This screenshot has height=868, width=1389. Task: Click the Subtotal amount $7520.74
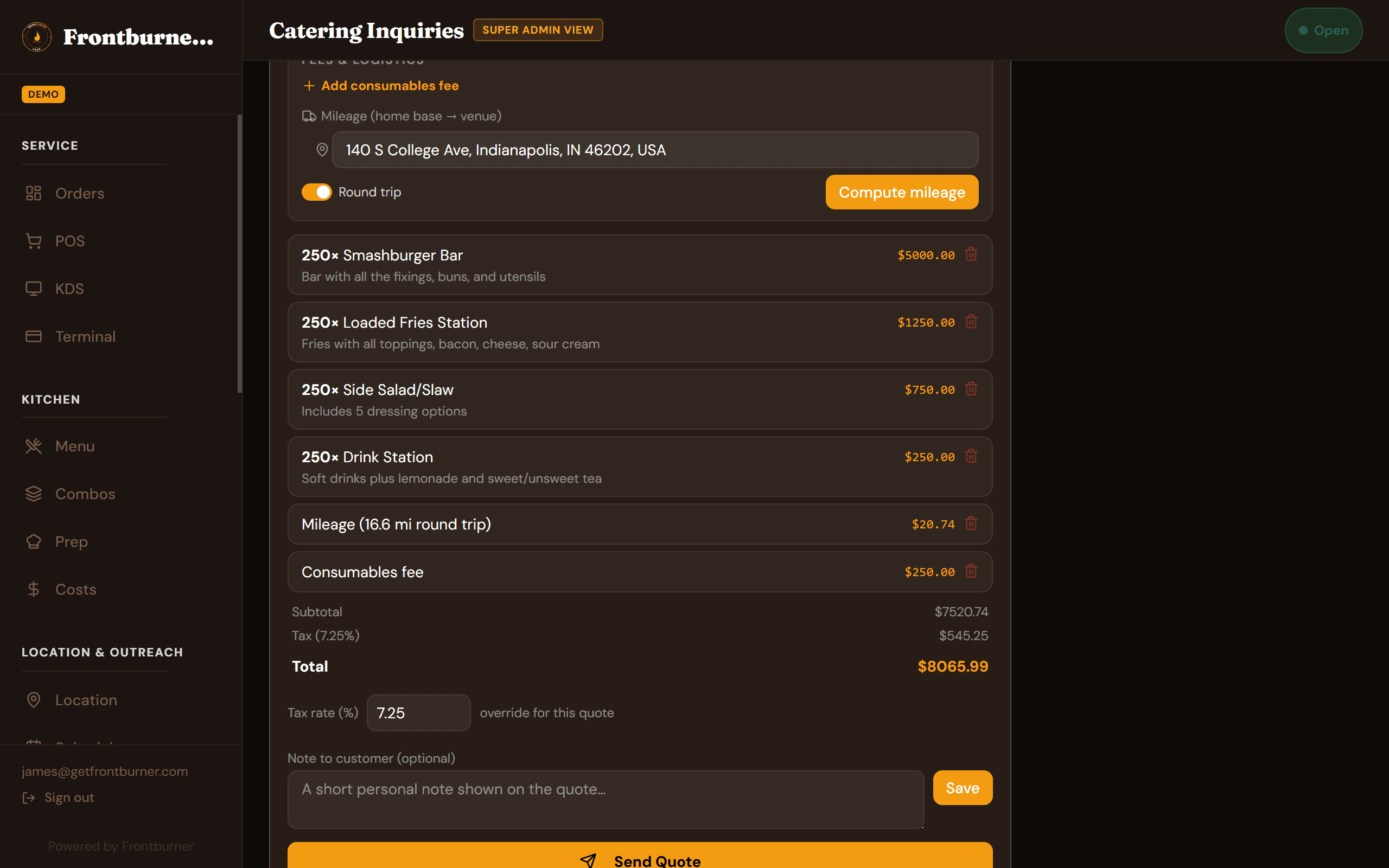[961, 611]
